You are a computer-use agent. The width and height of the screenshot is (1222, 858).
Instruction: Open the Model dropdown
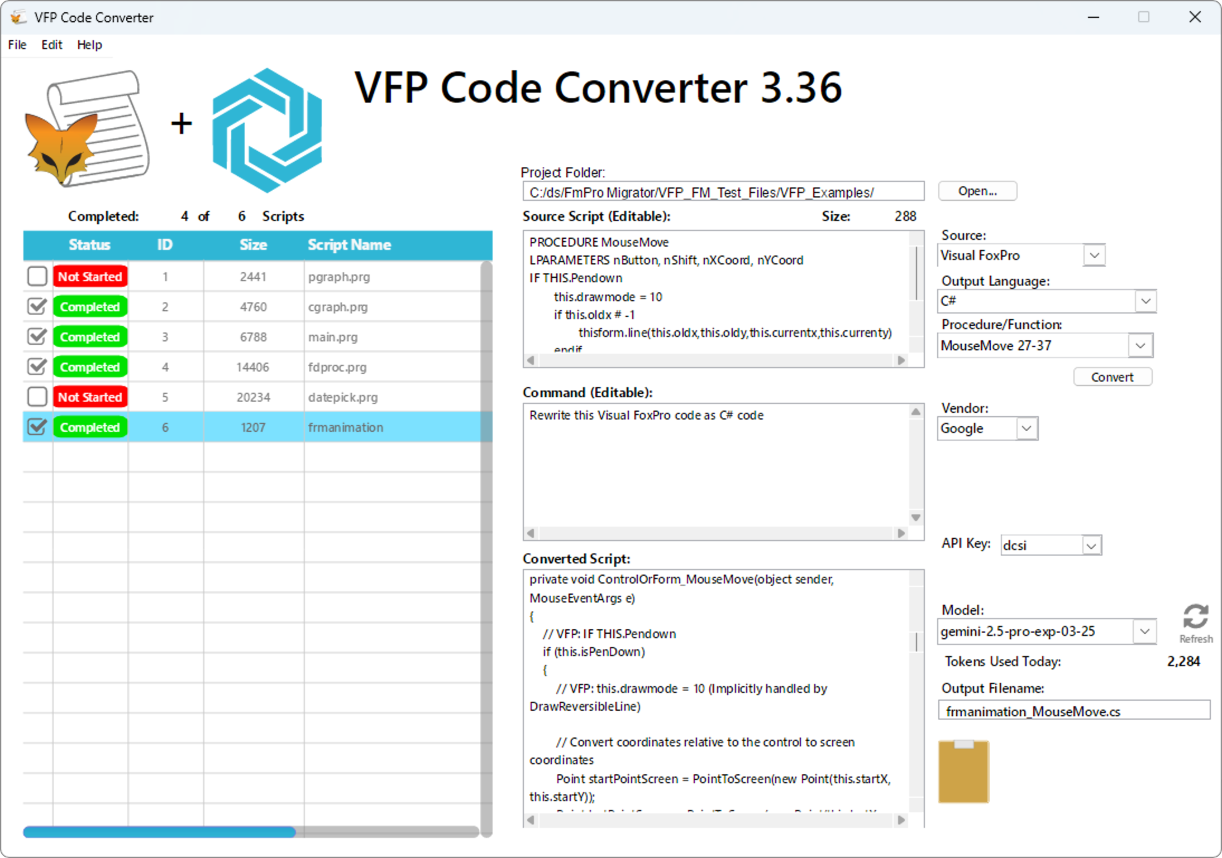pos(1146,631)
